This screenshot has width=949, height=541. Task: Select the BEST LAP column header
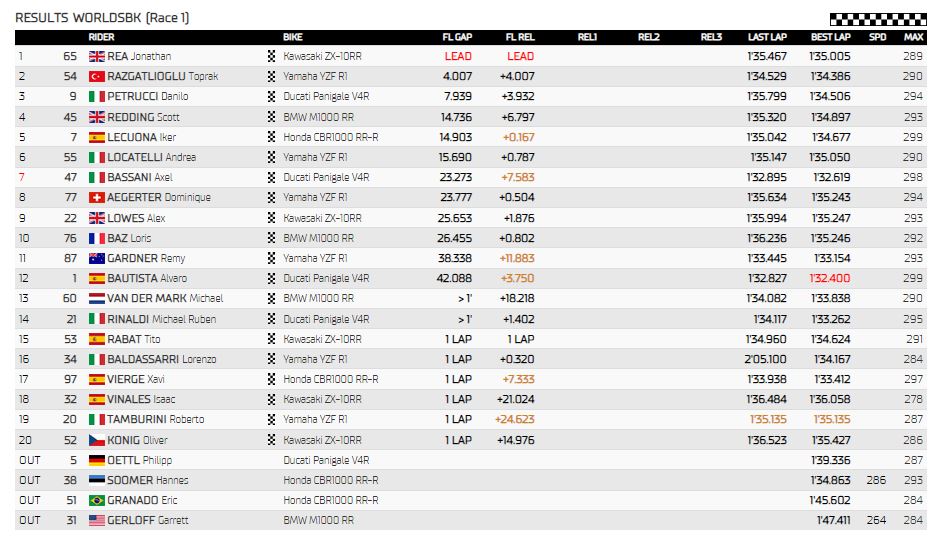point(830,37)
